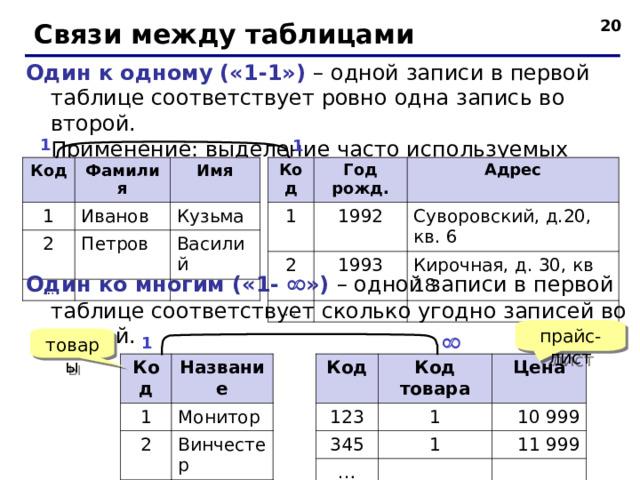This screenshot has width=640, height=480.
Task: Click address "Суворовский, д.20, кв. 6"
Action: pos(513,227)
